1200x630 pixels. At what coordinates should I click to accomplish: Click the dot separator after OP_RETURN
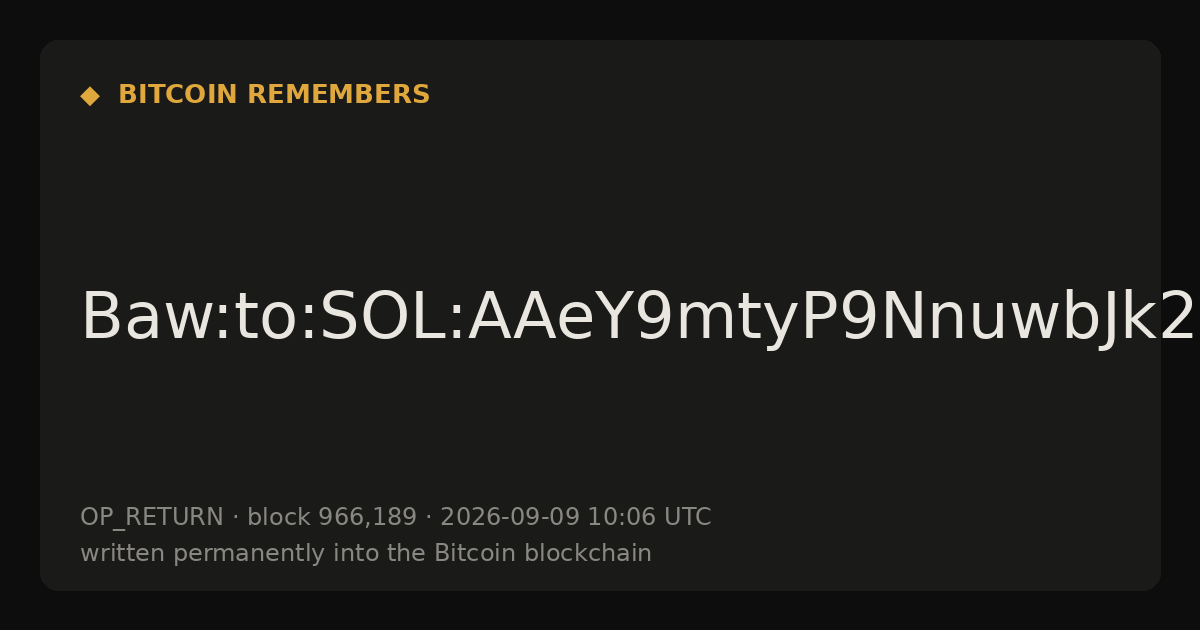(236, 518)
